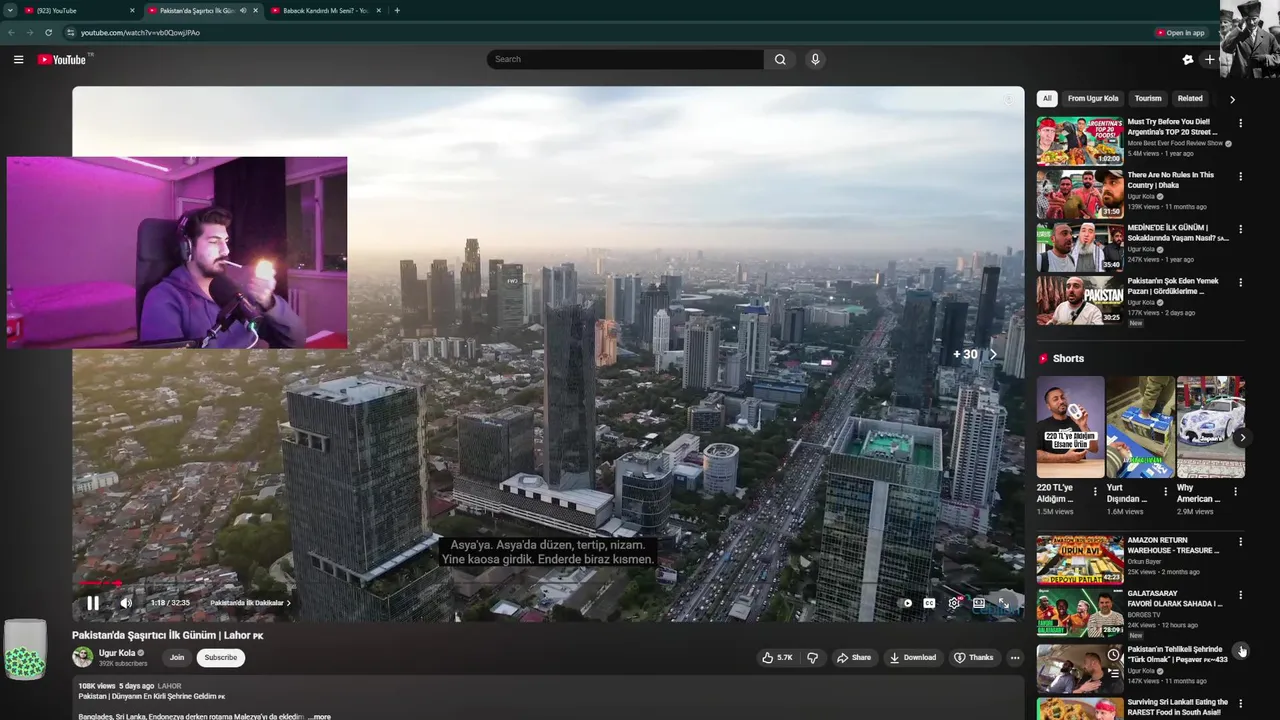Mute tab via speaker icon on Pakistan tab
Viewport: 1280px width, 720px height.
point(243,10)
